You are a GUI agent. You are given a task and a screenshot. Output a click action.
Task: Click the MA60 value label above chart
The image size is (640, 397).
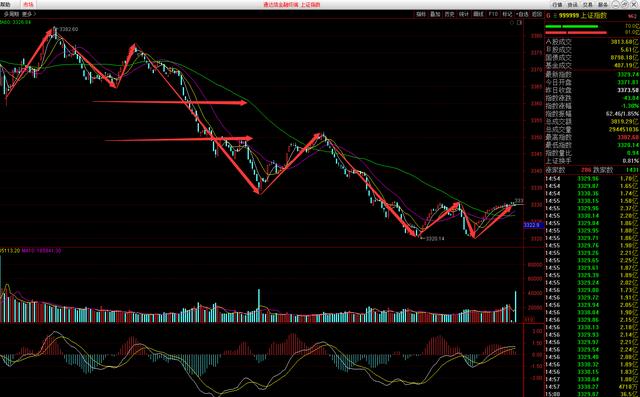15,22
